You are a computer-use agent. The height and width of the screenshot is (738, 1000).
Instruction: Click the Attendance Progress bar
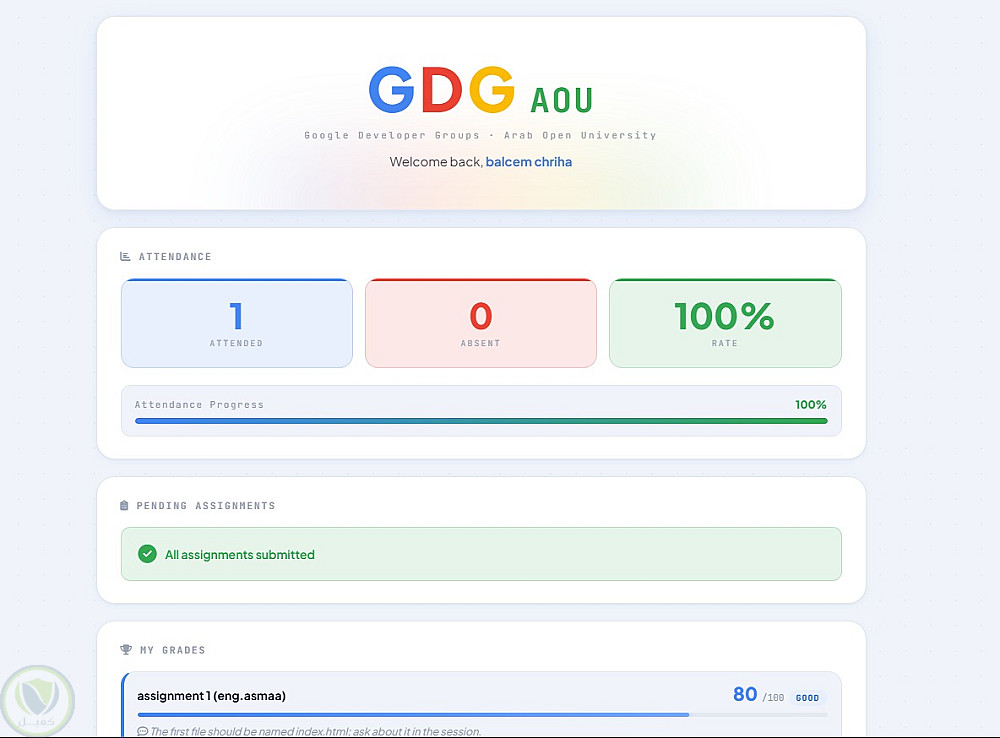(481, 421)
